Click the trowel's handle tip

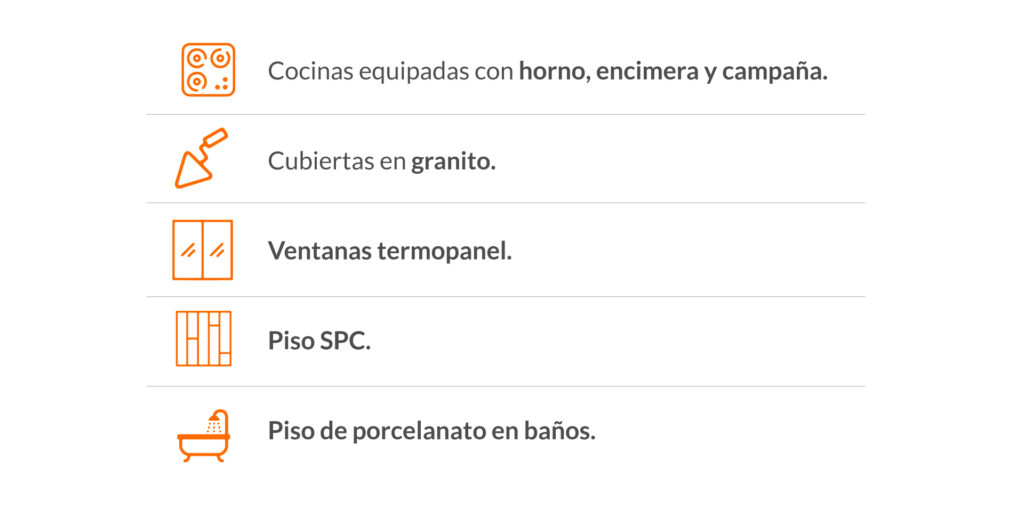(x=216, y=137)
